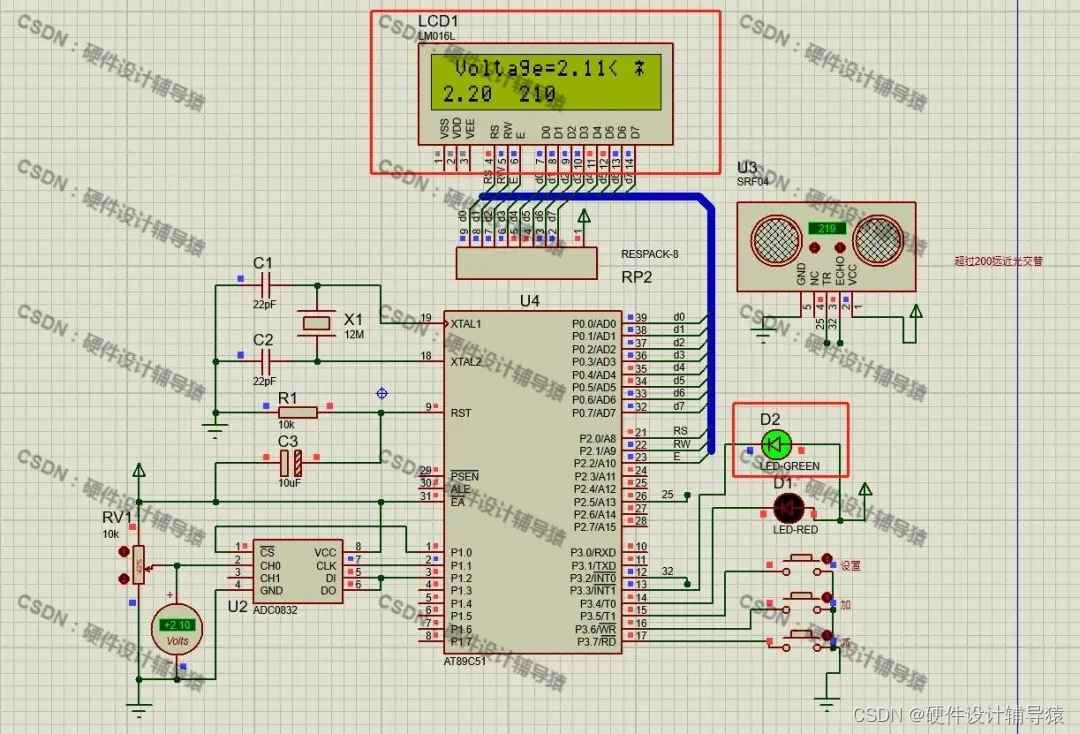
Task: Click the 22pF label under C1
Action: (264, 304)
